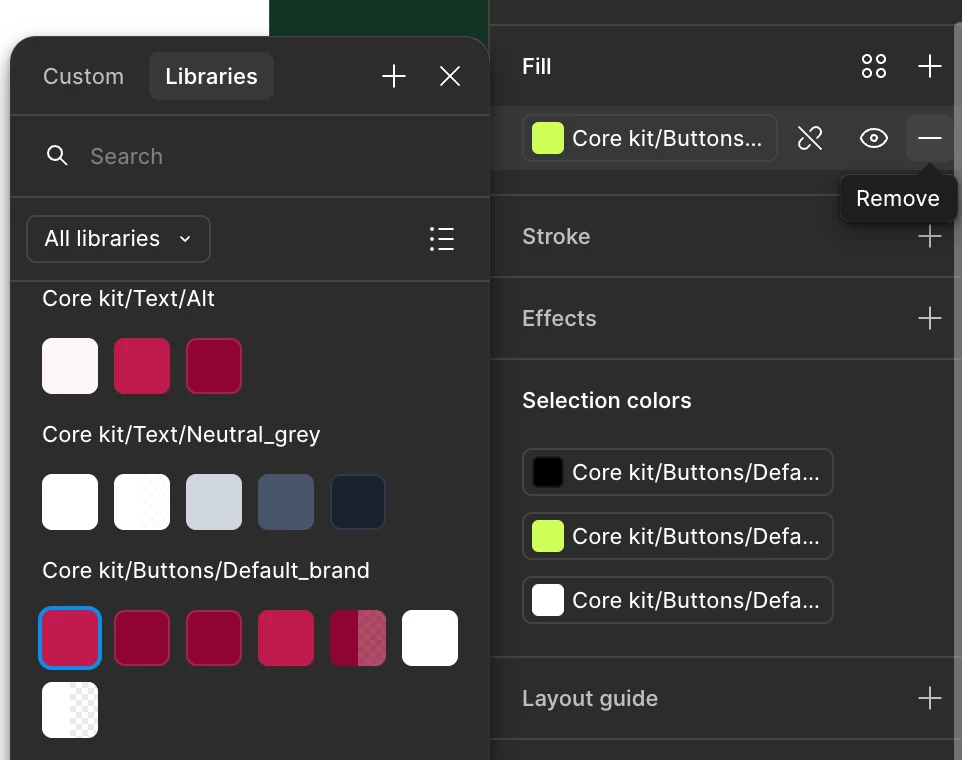Switch to the Custom tab

tap(84, 77)
